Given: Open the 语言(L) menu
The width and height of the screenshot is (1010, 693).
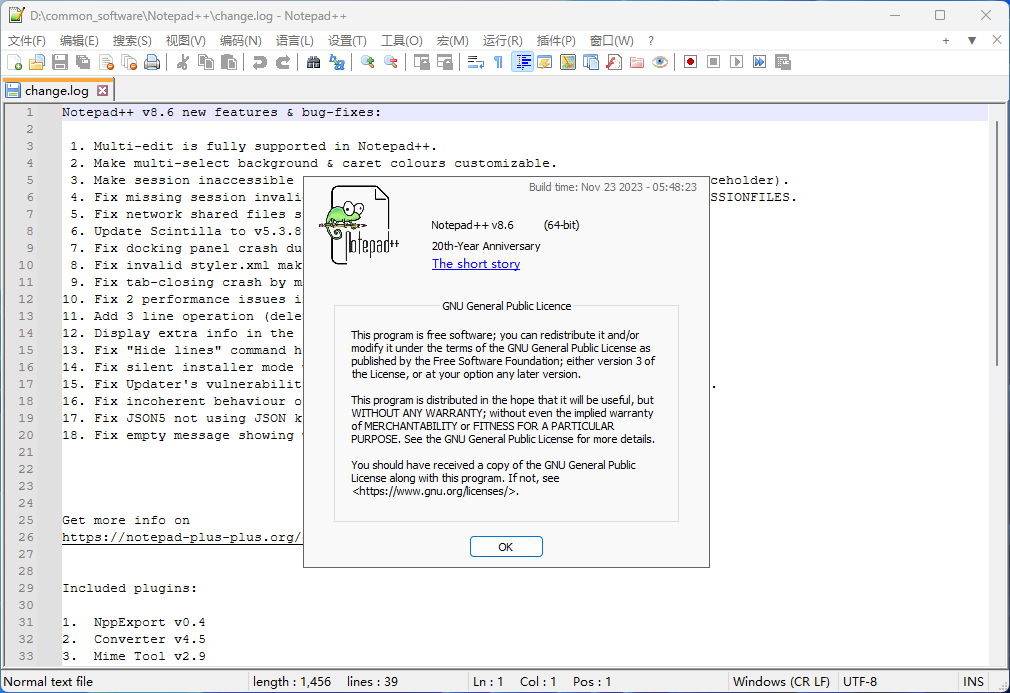Looking at the screenshot, I should pos(295,41).
